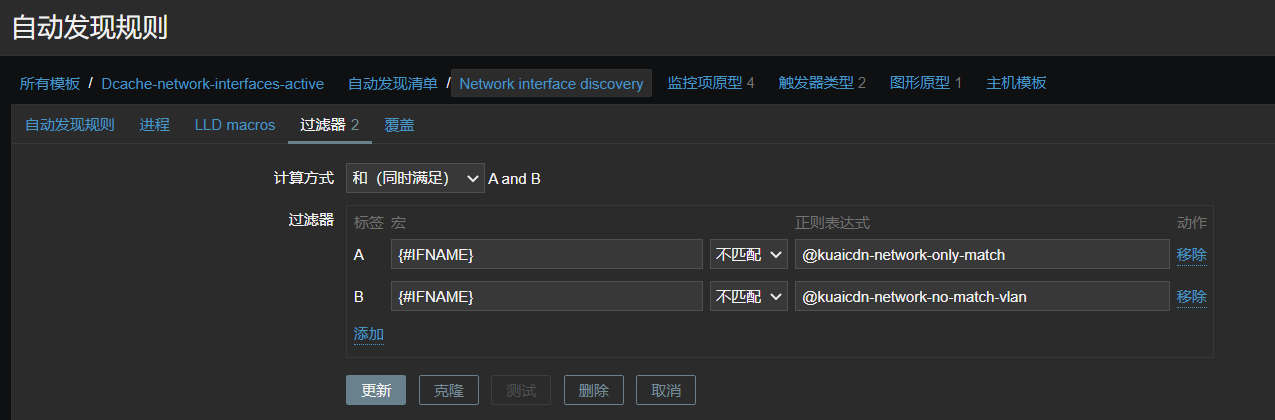1275x420 pixels.
Task: Expand the 计算方式 dropdown
Action: pyautogui.click(x=415, y=178)
